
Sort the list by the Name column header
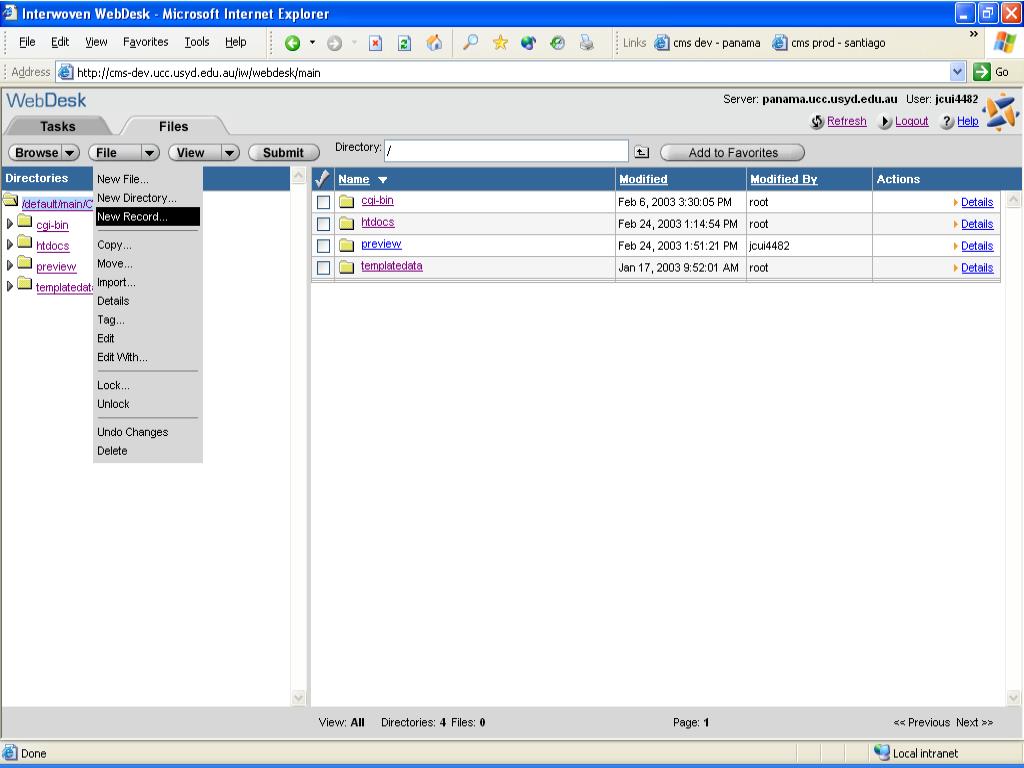[x=354, y=179]
